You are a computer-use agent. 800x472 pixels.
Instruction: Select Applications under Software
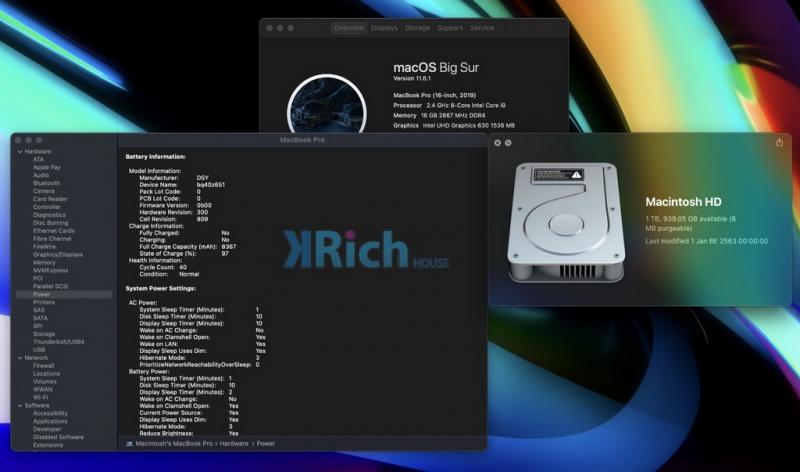(50, 421)
